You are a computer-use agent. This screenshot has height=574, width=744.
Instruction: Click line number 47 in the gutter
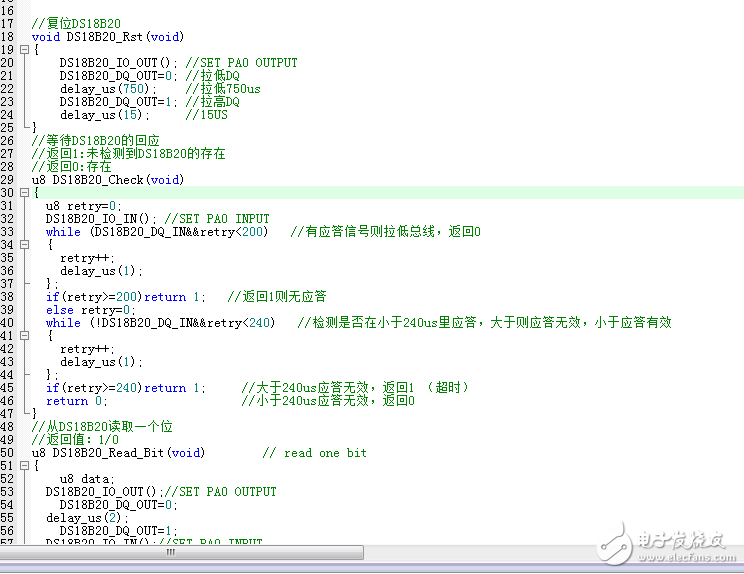click(7, 414)
